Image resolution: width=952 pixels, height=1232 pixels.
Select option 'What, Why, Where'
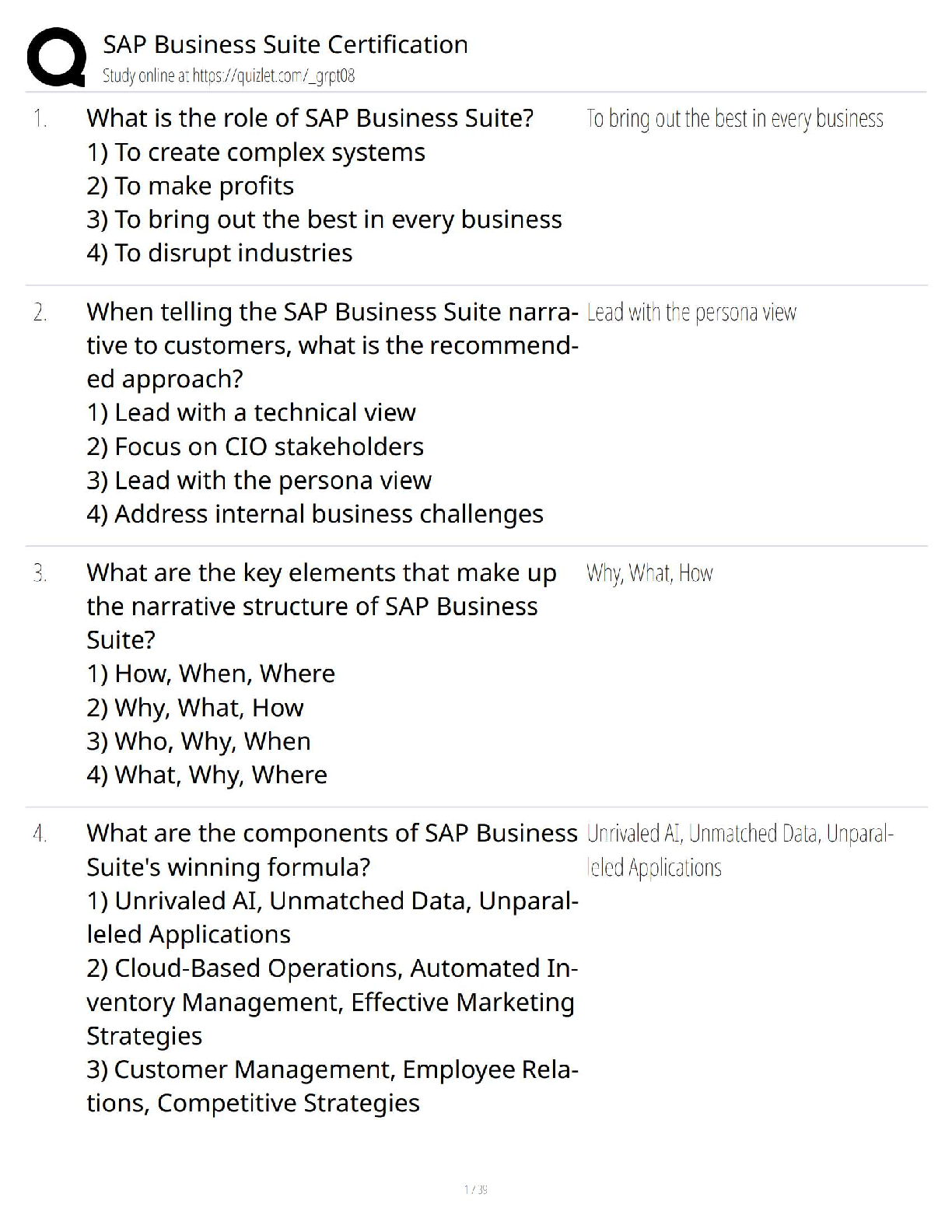coord(207,775)
